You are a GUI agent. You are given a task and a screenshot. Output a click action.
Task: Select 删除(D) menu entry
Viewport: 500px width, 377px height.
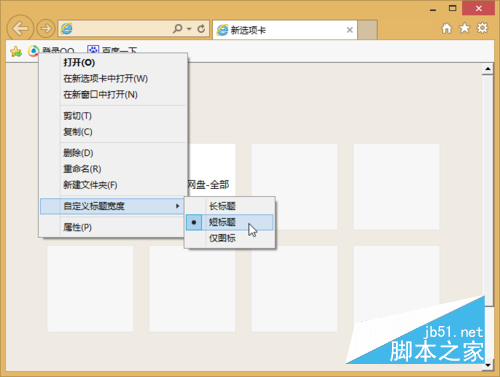click(113, 153)
